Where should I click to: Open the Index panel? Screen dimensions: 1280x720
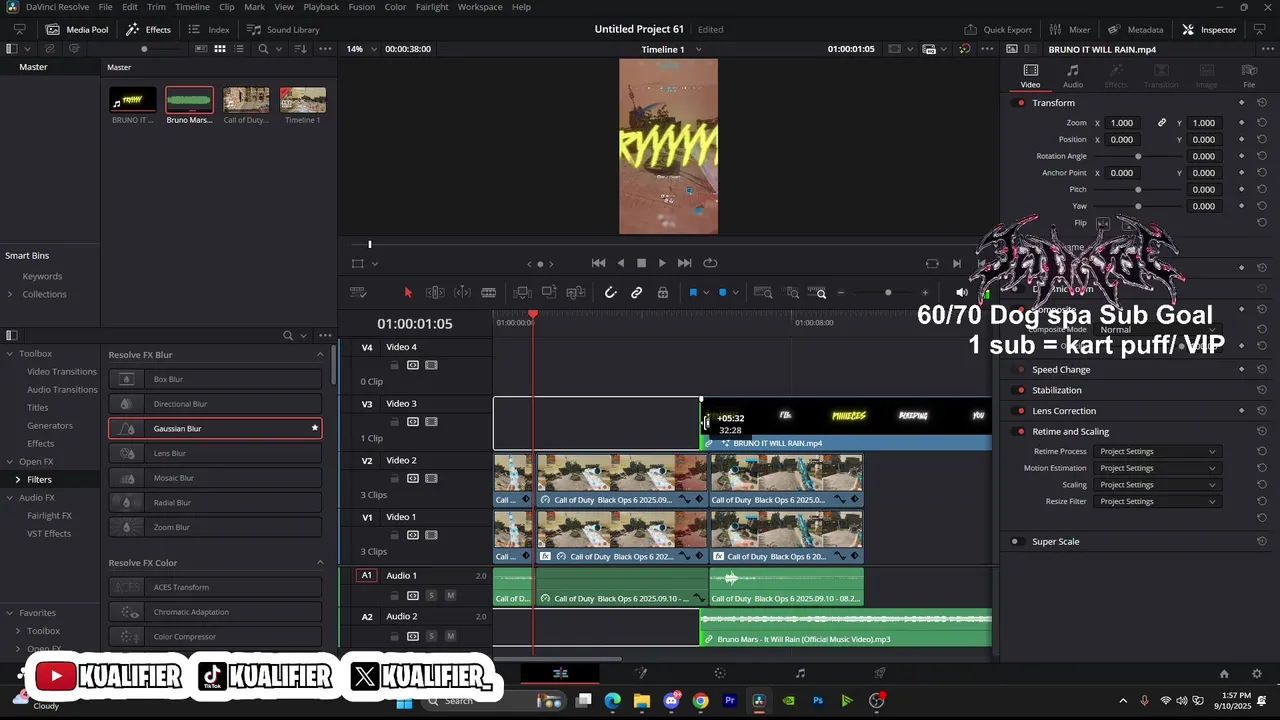tap(209, 30)
